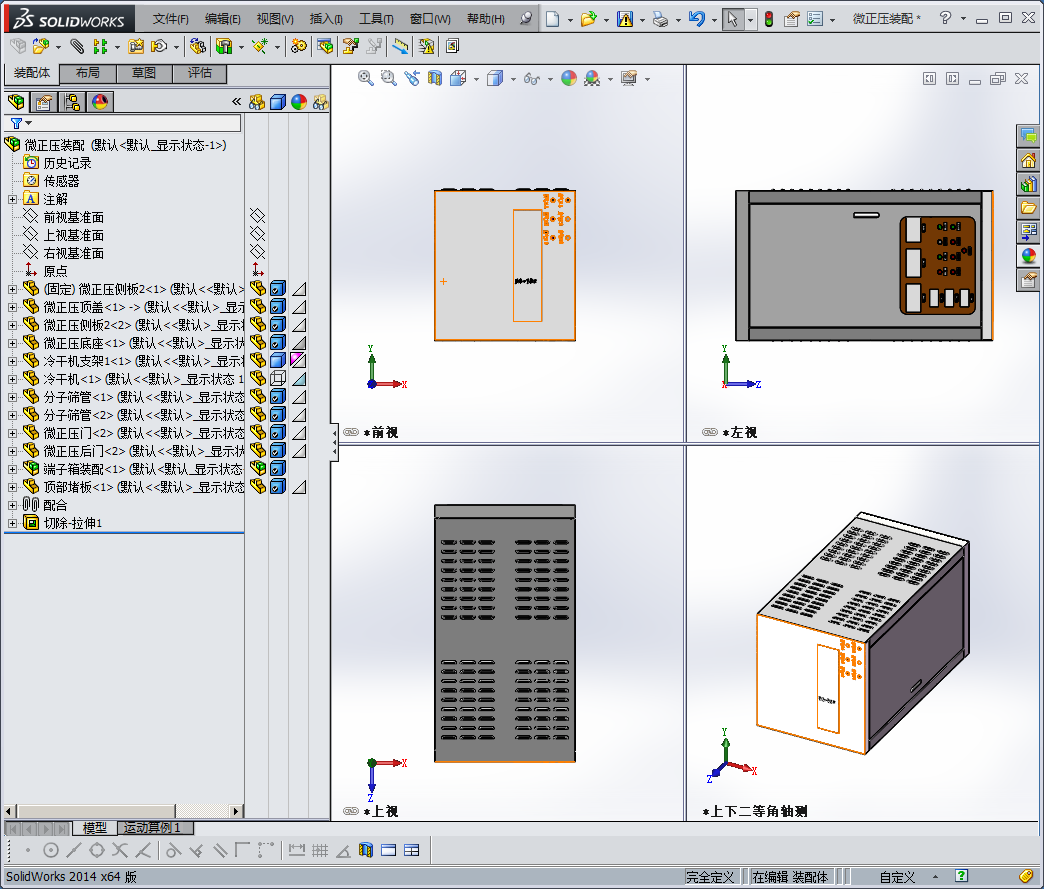Expand the 配合 mates folder
The image size is (1044, 889).
(12, 505)
